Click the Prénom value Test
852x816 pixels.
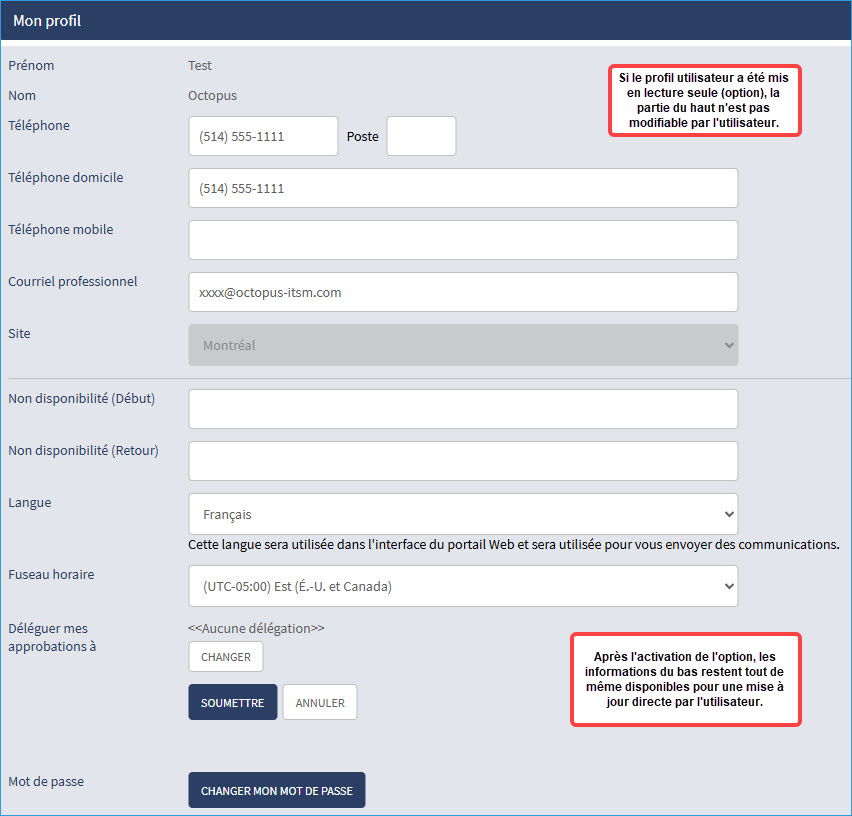[x=200, y=66]
